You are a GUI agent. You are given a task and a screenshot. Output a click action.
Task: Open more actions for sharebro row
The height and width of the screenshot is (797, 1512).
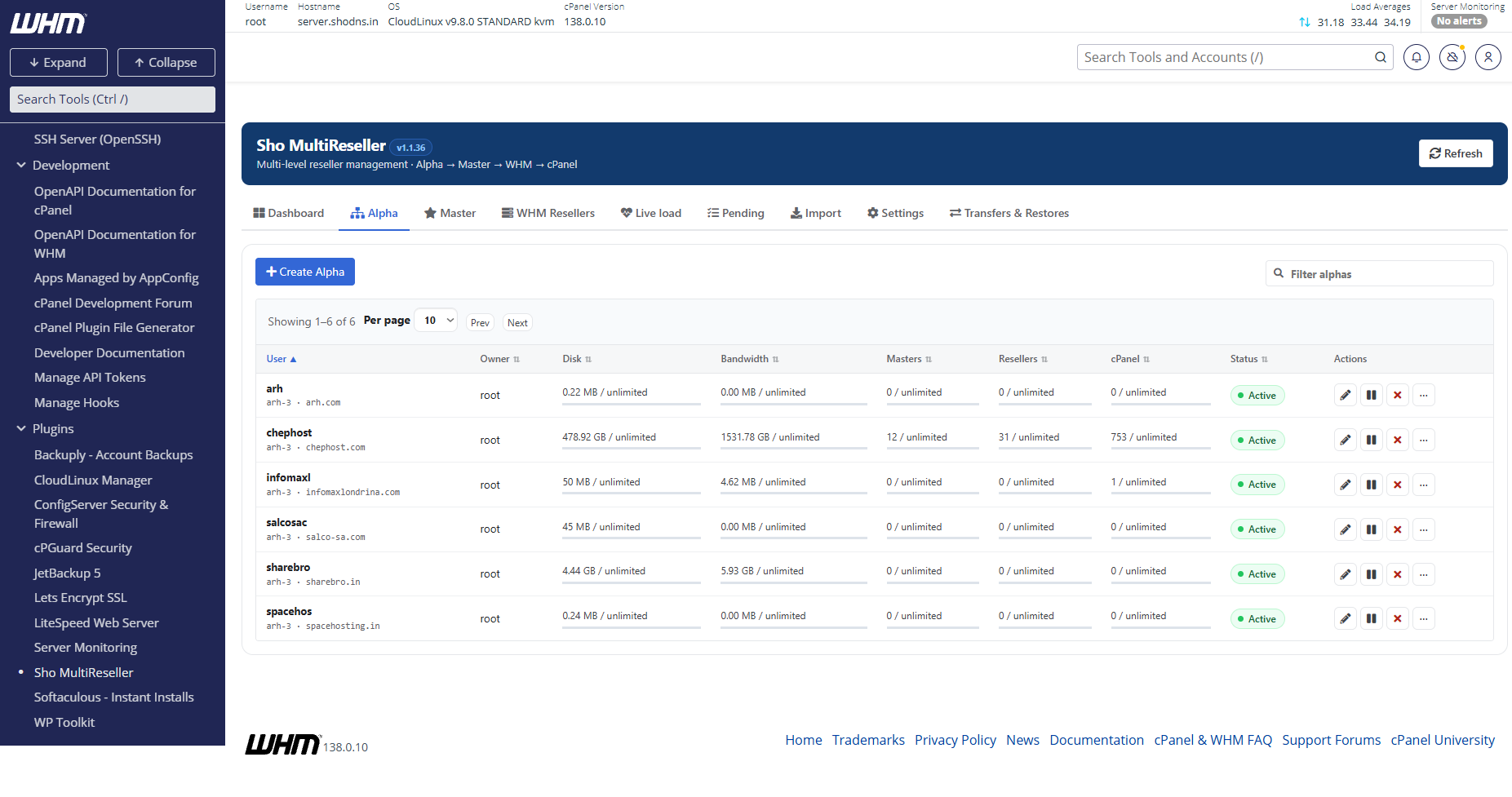tap(1424, 574)
